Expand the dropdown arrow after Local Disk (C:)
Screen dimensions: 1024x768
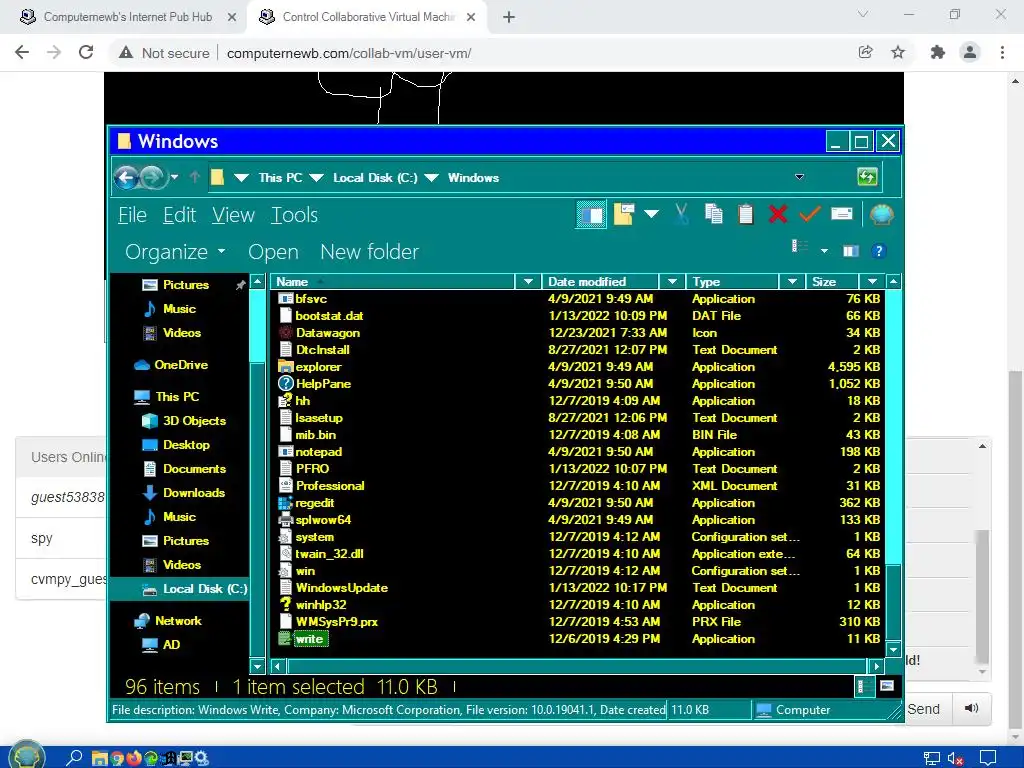pyautogui.click(x=431, y=178)
